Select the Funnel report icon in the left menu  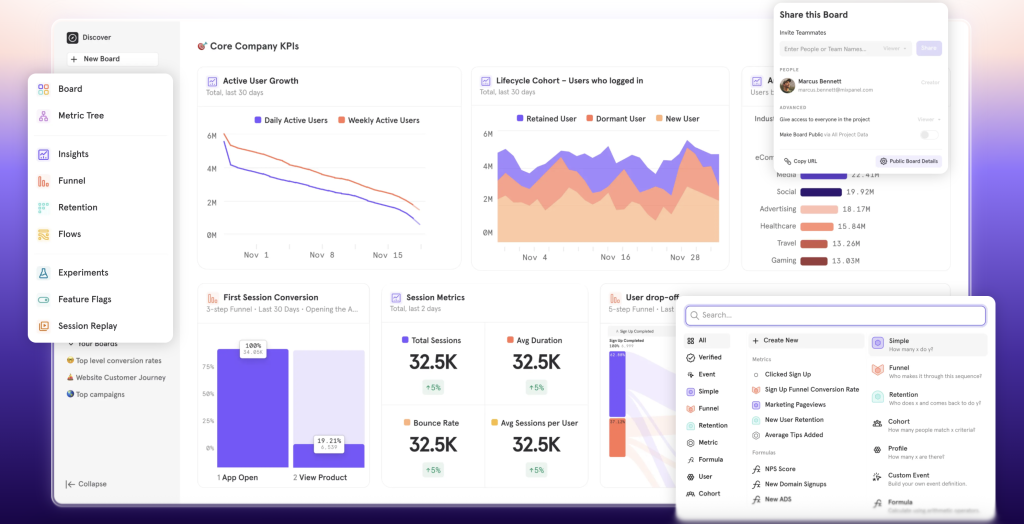(x=43, y=181)
